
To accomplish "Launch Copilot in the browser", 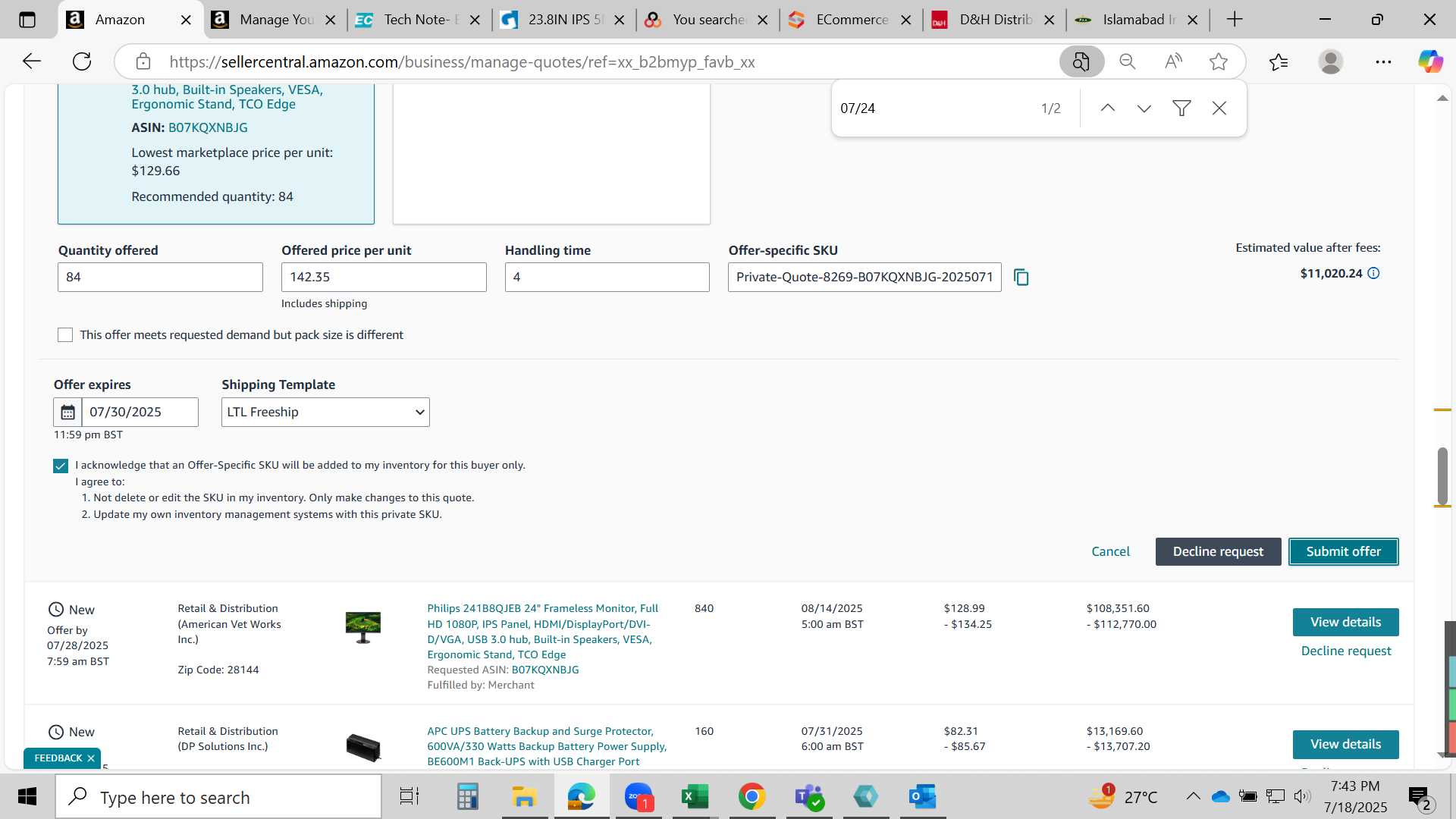I will (x=1430, y=61).
